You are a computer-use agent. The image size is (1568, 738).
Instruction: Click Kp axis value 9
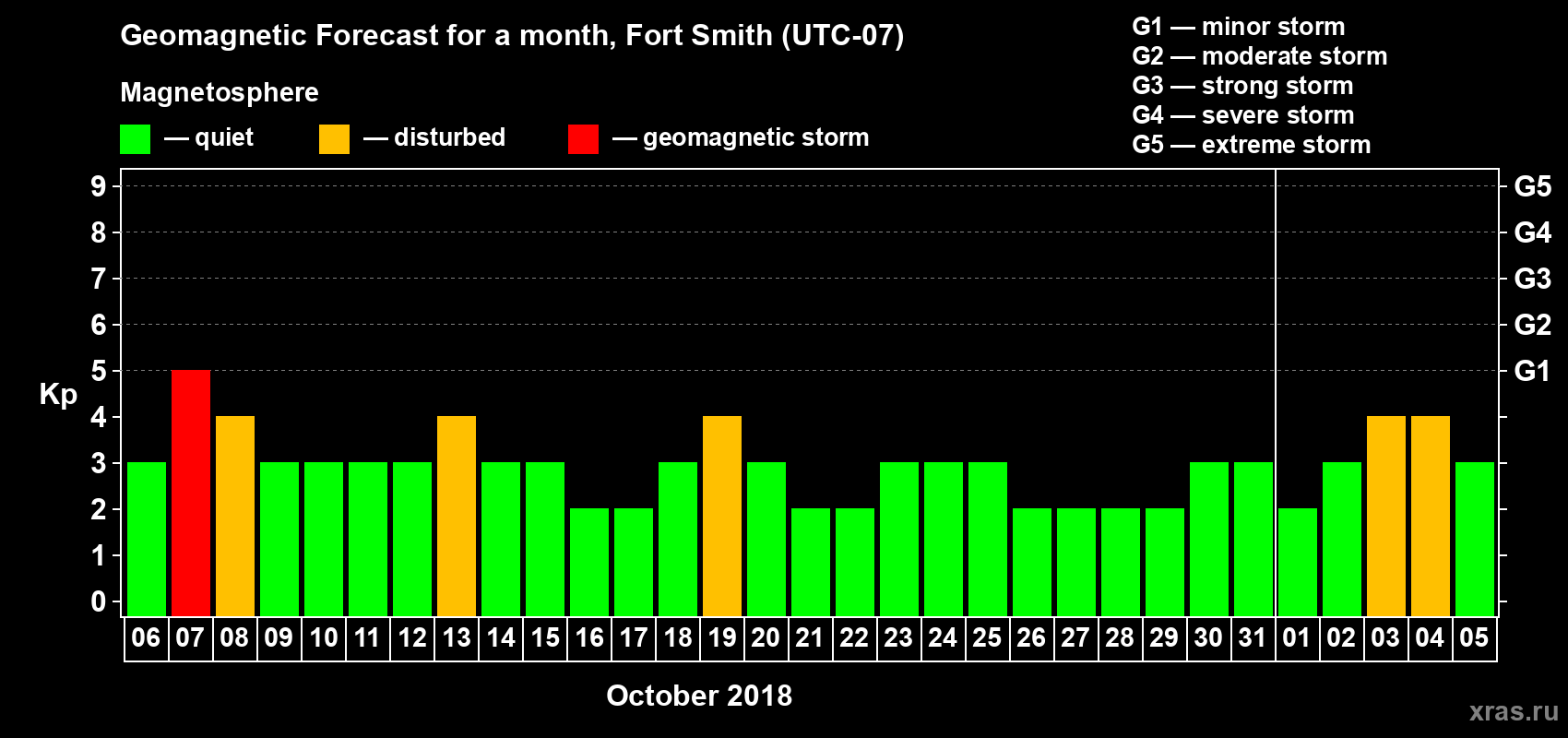pos(99,186)
